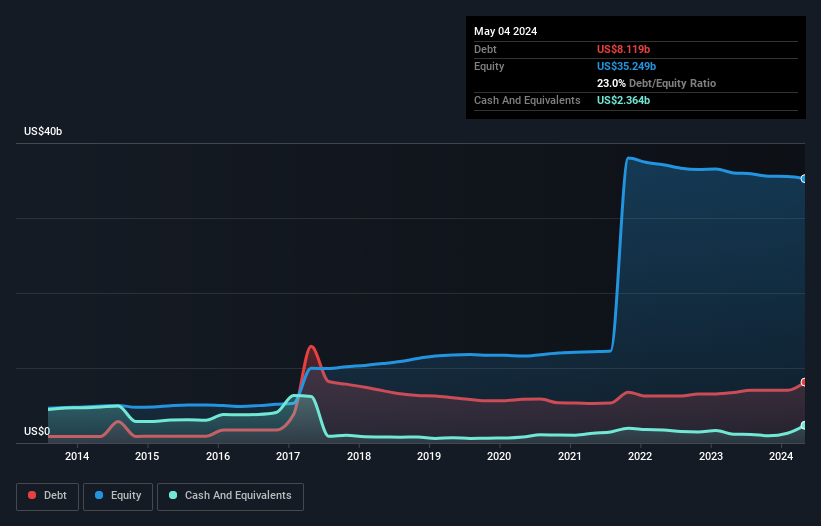Click the US$35.249b equity value

point(626,66)
